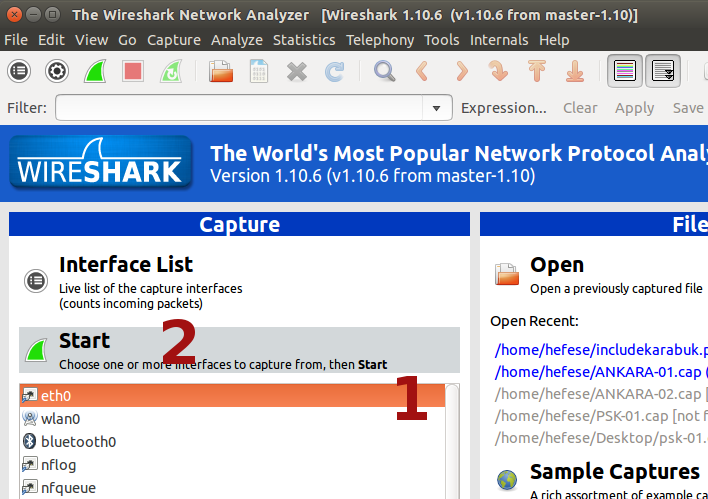Click the Save filter button
The height and width of the screenshot is (499, 708).
[x=688, y=108]
